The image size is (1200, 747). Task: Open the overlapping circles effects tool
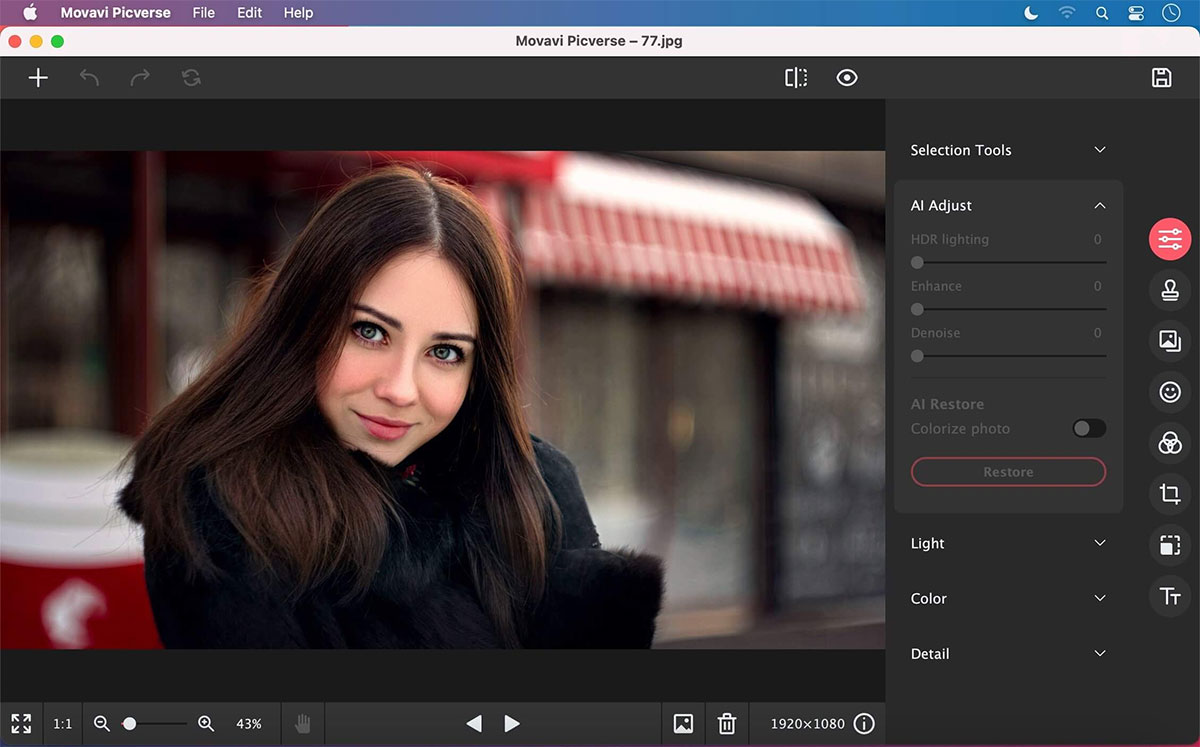[1170, 442]
